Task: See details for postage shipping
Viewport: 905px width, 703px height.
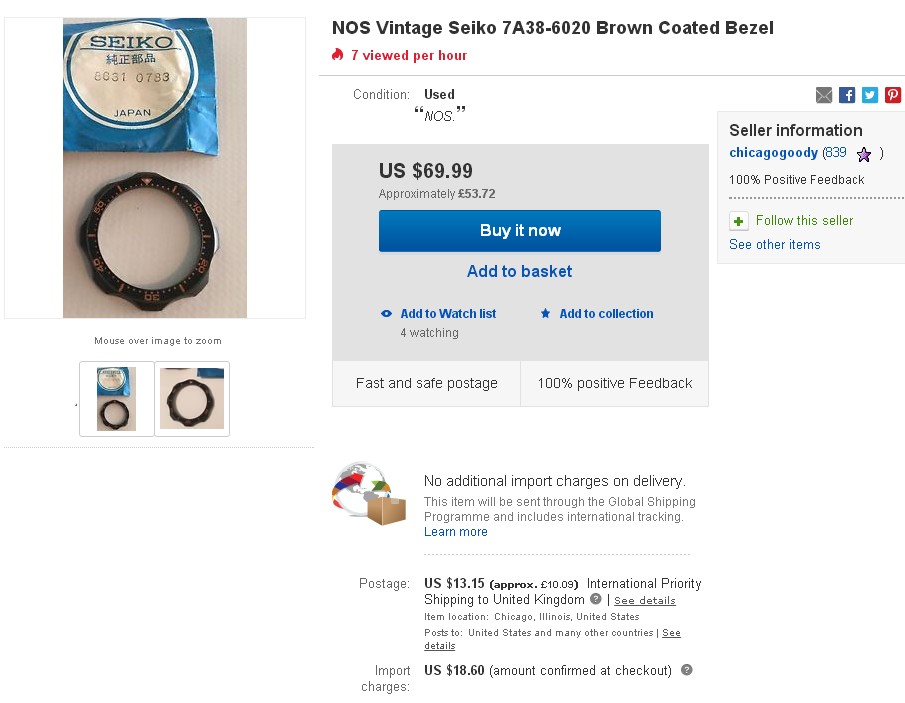Action: pos(644,601)
